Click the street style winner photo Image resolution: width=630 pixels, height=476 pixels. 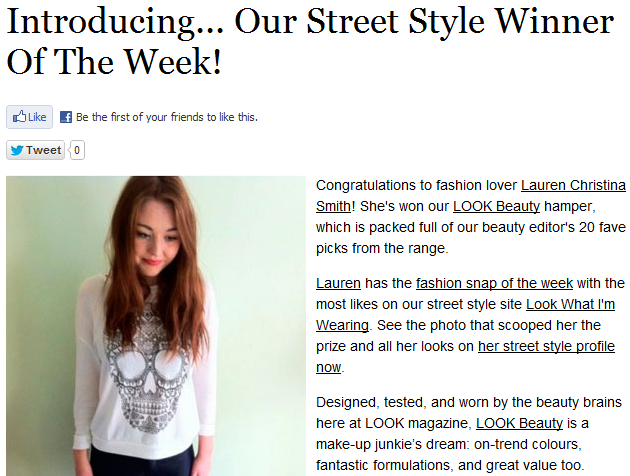156,326
